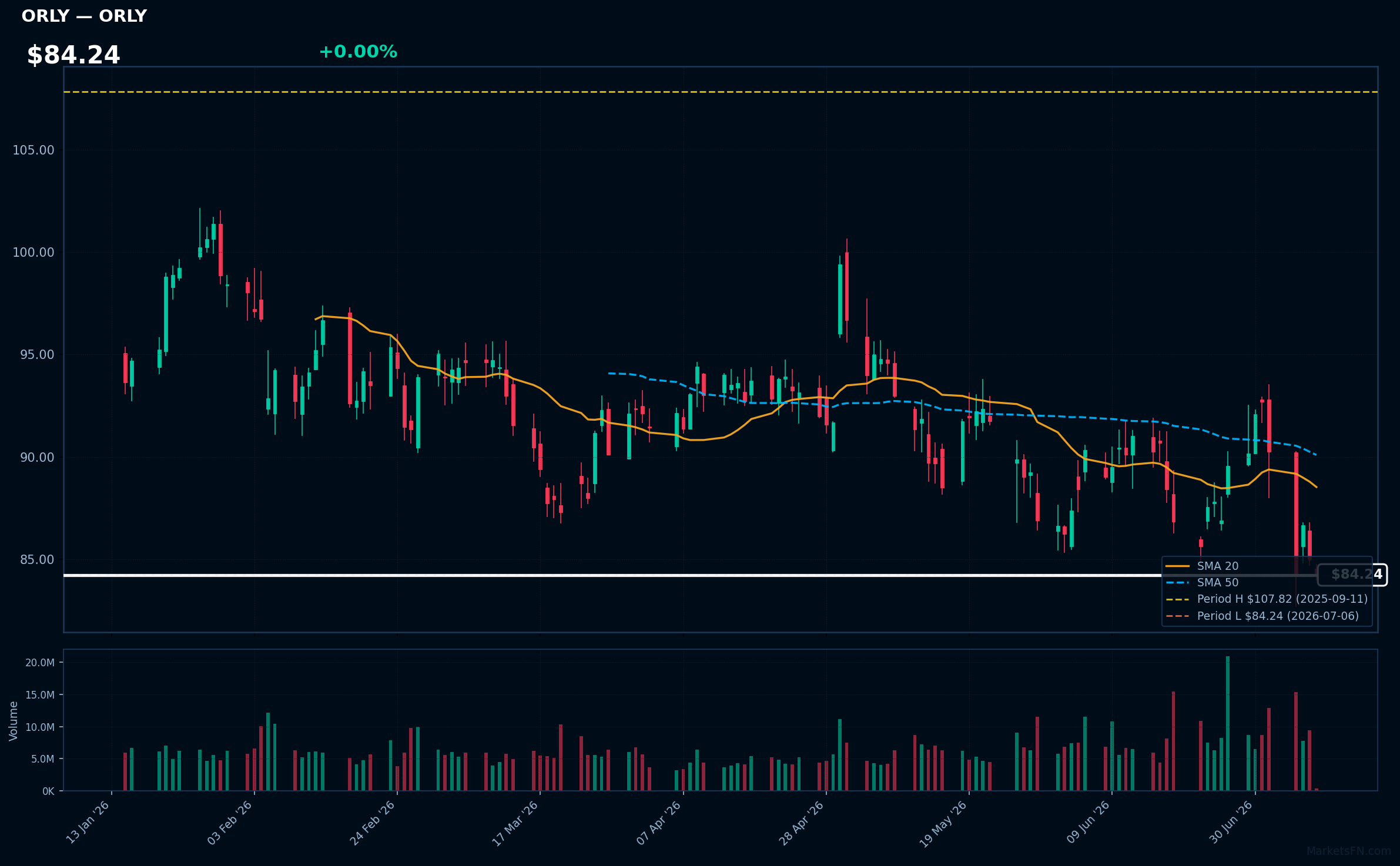1400x866 pixels.
Task: Select the SMA 50 legend entry
Action: tap(1202, 582)
